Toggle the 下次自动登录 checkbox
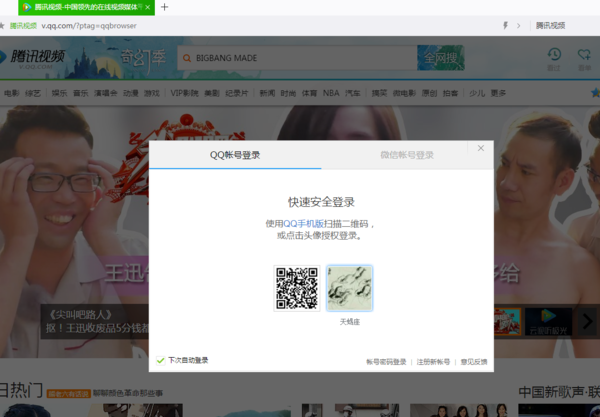 point(161,360)
